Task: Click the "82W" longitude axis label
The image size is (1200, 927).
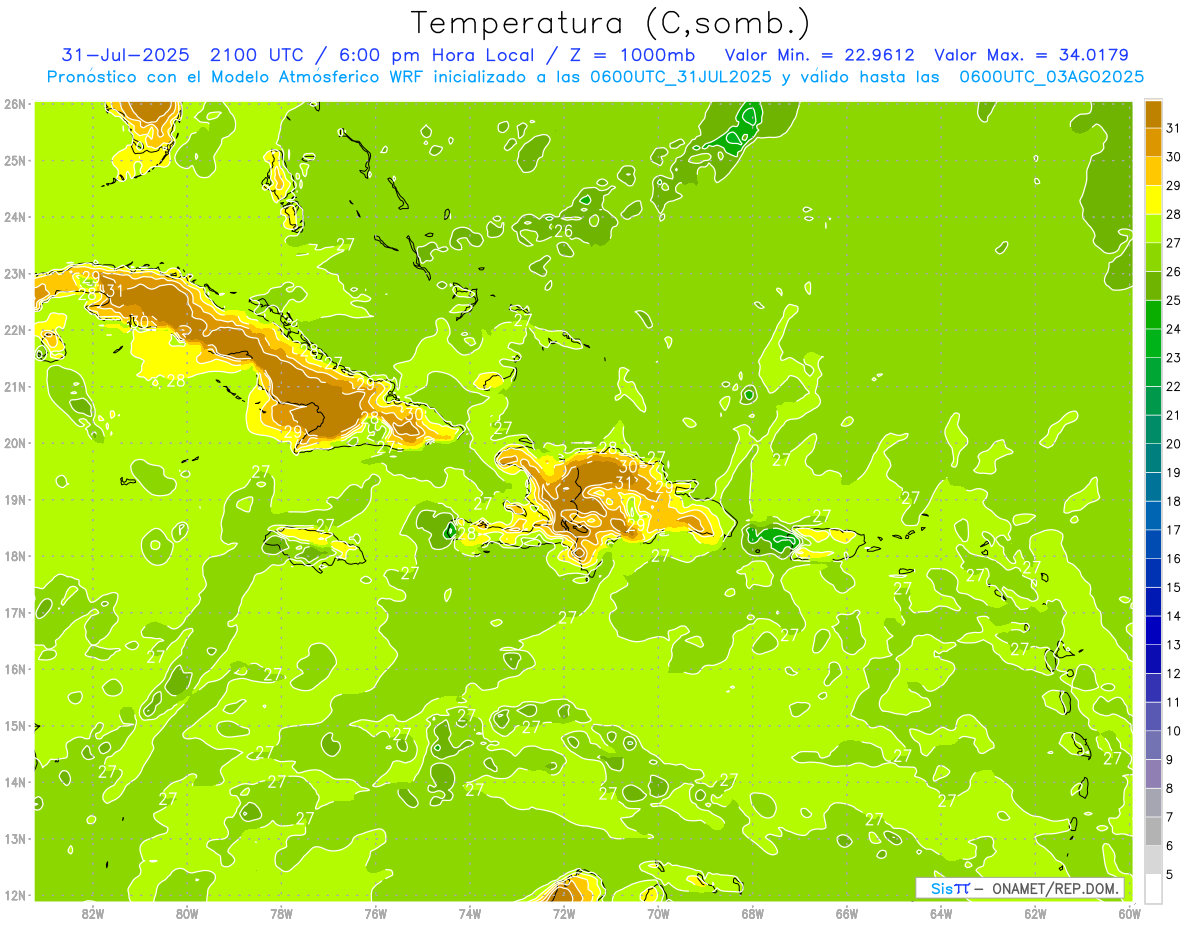Action: (92, 912)
